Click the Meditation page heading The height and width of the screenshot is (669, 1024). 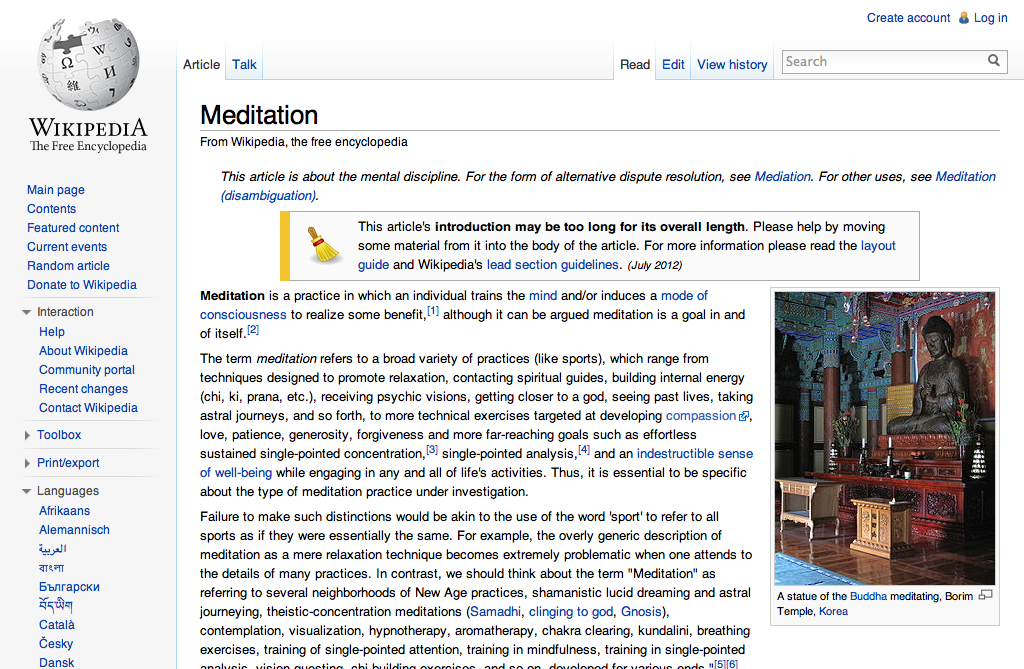(259, 115)
